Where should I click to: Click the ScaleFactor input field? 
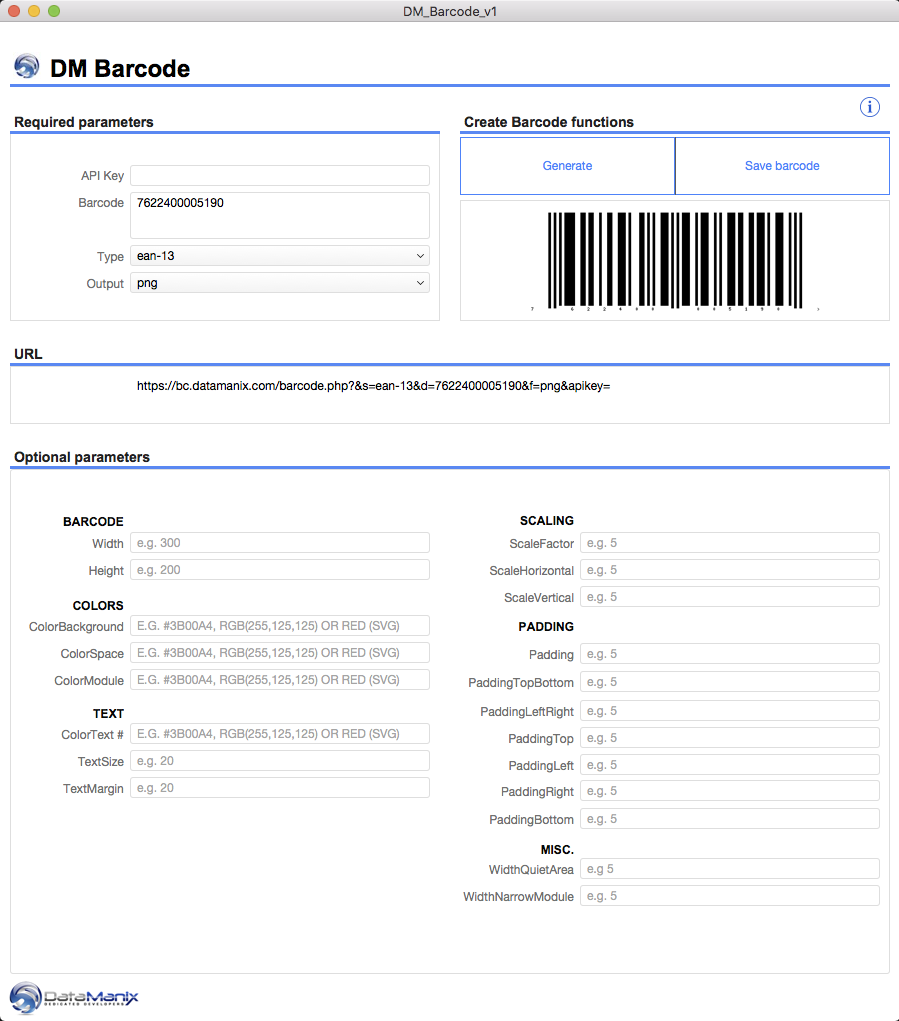click(730, 543)
